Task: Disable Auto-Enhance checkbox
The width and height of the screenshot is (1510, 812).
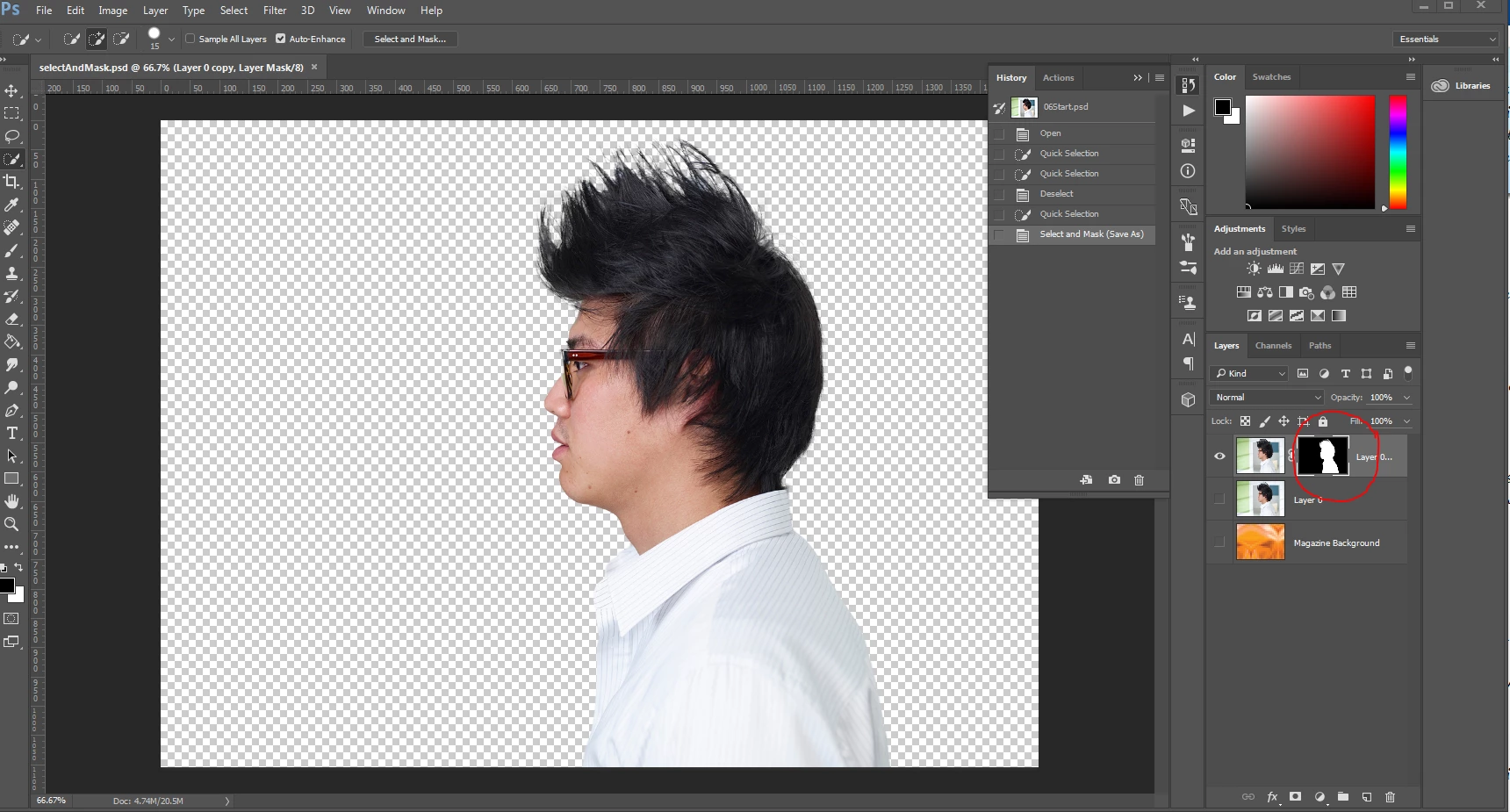Action: click(x=281, y=39)
